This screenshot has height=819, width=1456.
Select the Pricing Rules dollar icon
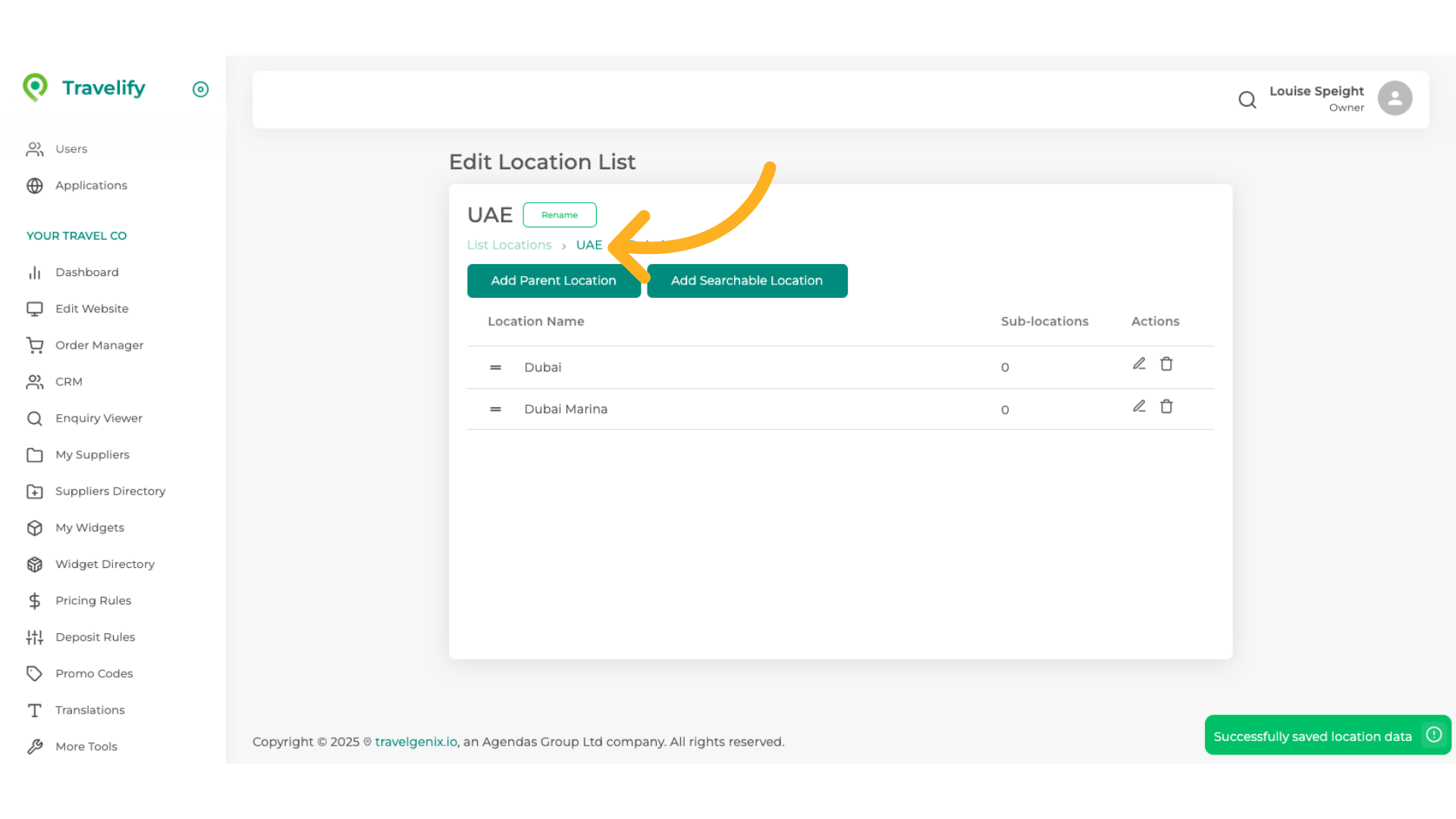[x=35, y=601]
